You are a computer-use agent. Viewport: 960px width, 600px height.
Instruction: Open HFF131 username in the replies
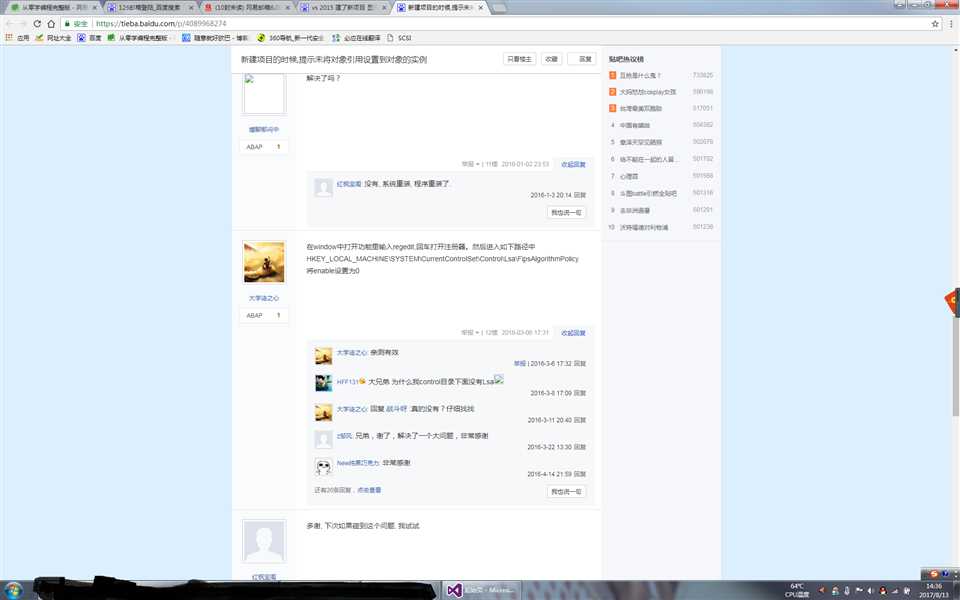pyautogui.click(x=347, y=382)
